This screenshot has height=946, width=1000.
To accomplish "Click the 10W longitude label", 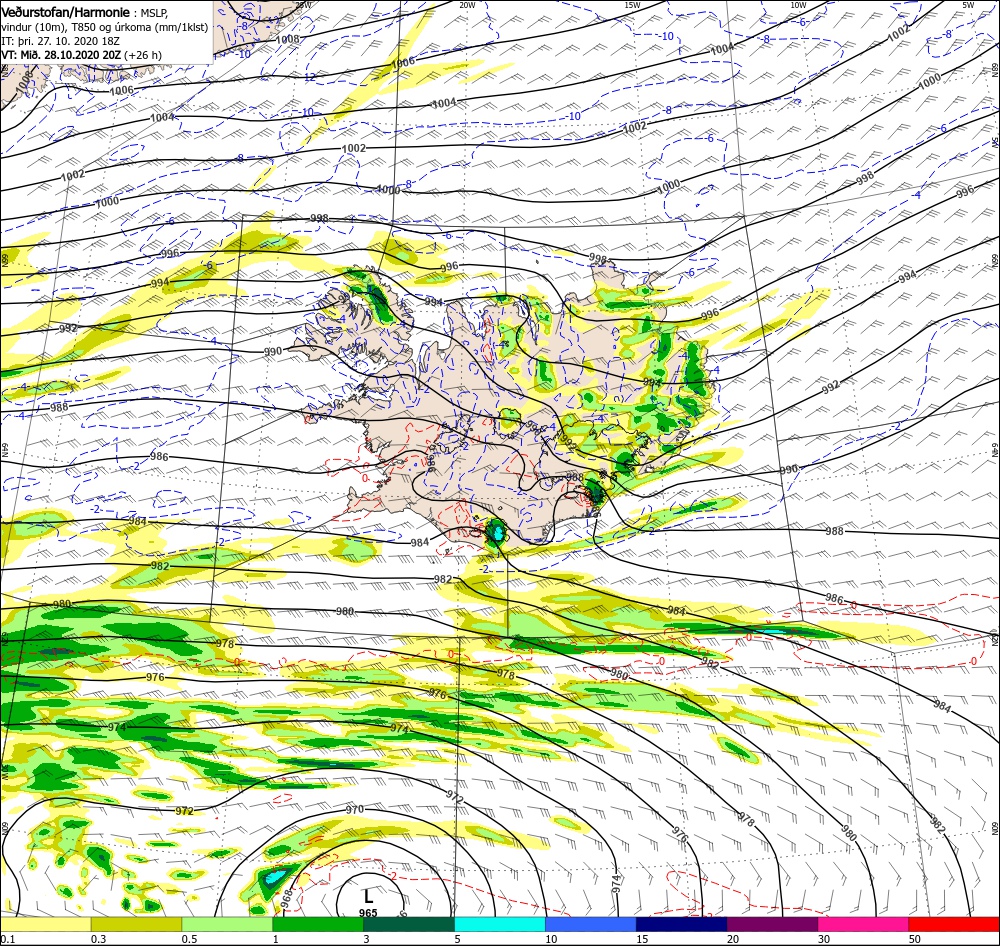I will 798,5.
